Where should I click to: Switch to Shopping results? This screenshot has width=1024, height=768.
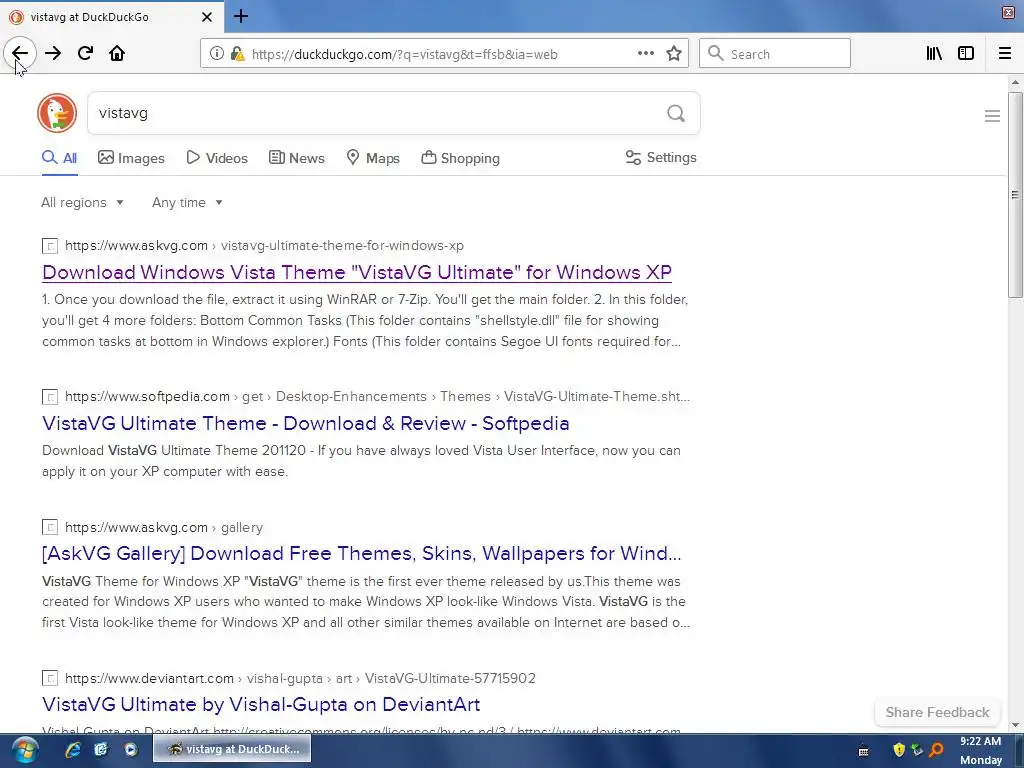(x=460, y=158)
